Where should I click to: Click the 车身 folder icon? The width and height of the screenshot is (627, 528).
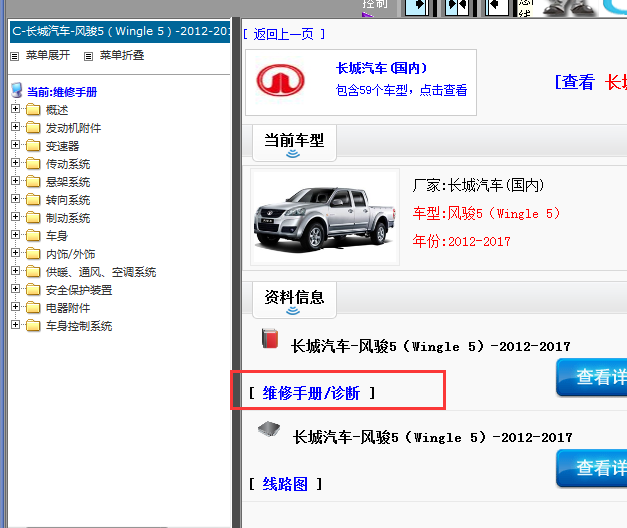[33, 235]
